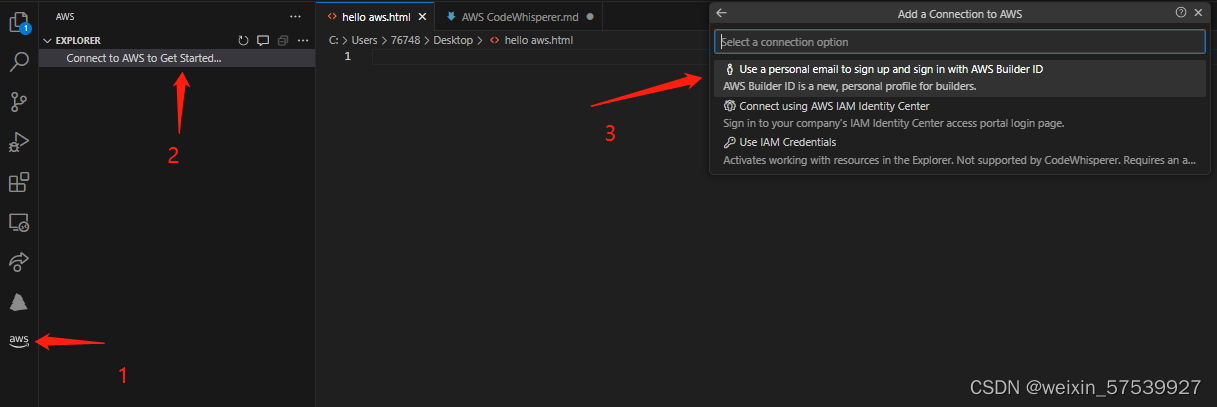The height and width of the screenshot is (407, 1217).
Task: Open the tree-shaped activity bar icon above aws
Action: click(18, 302)
